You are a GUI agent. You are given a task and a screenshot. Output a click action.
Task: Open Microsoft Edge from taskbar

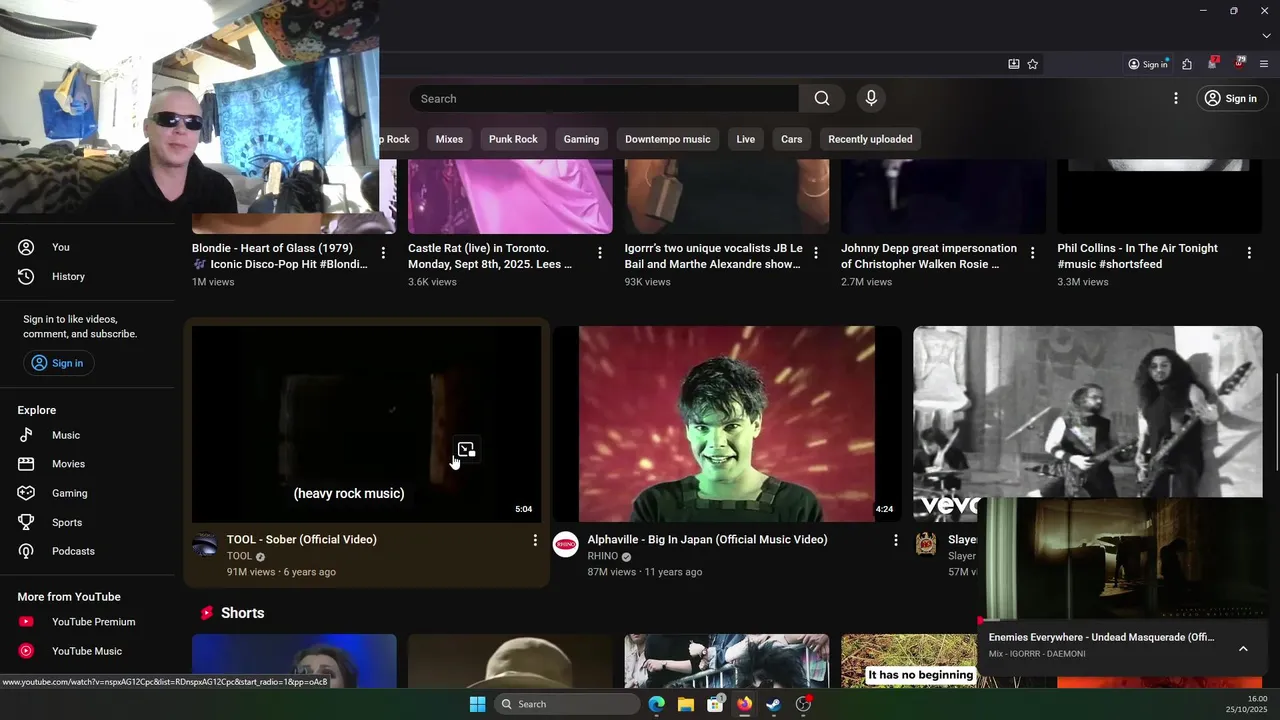pyautogui.click(x=657, y=704)
